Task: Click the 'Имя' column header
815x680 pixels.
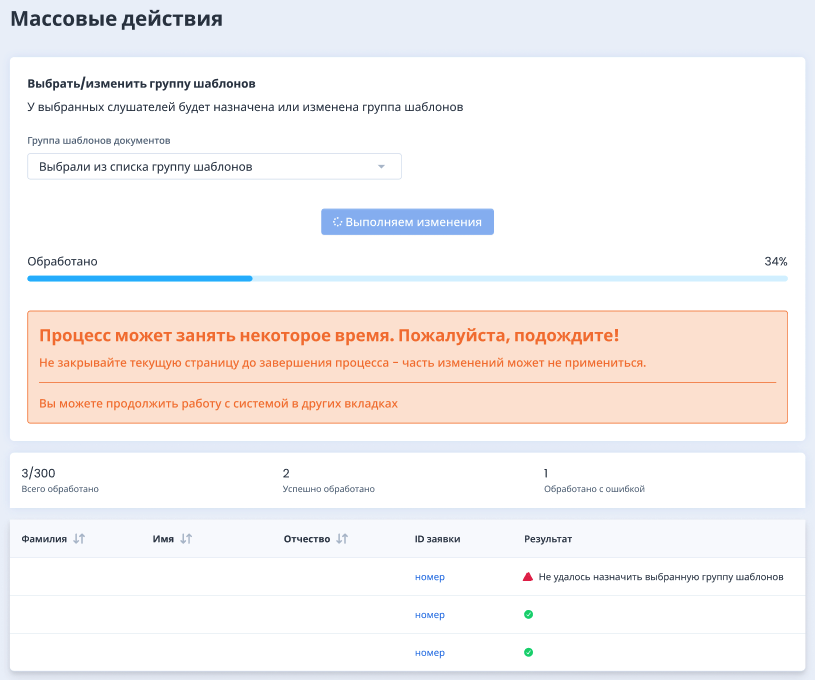Action: pyautogui.click(x=163, y=539)
